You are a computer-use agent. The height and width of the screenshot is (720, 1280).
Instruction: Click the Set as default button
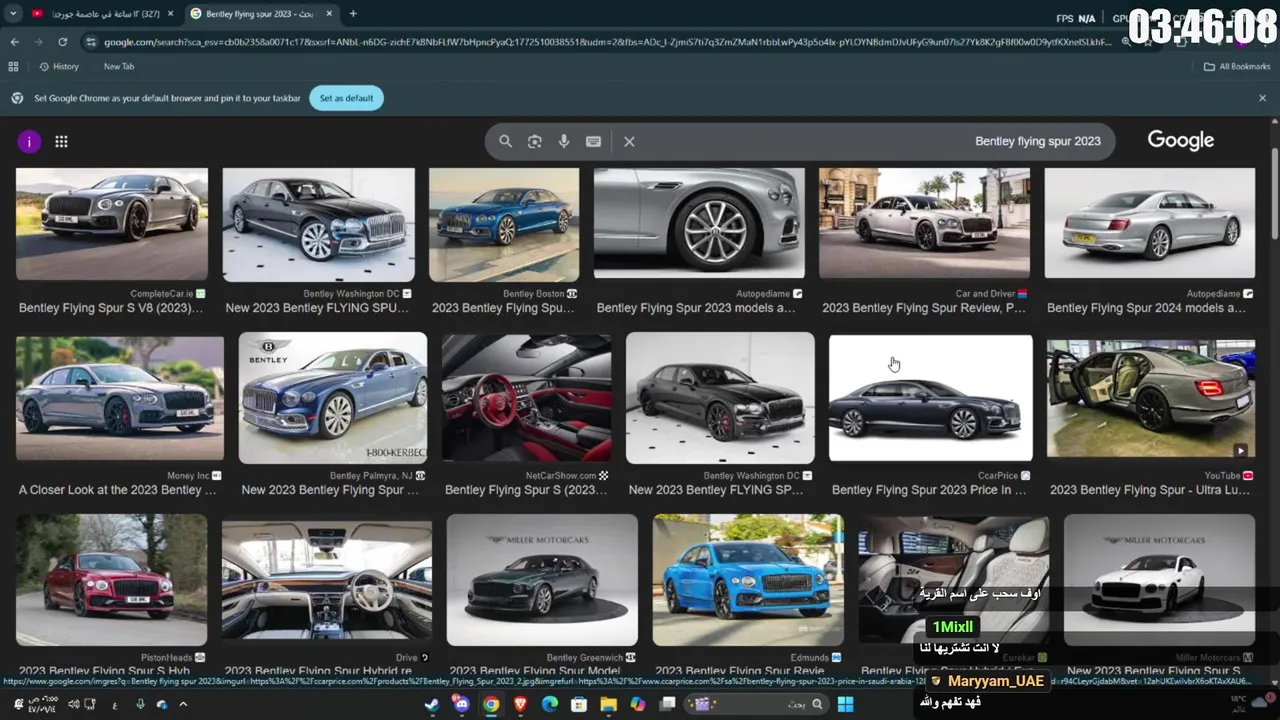346,98
